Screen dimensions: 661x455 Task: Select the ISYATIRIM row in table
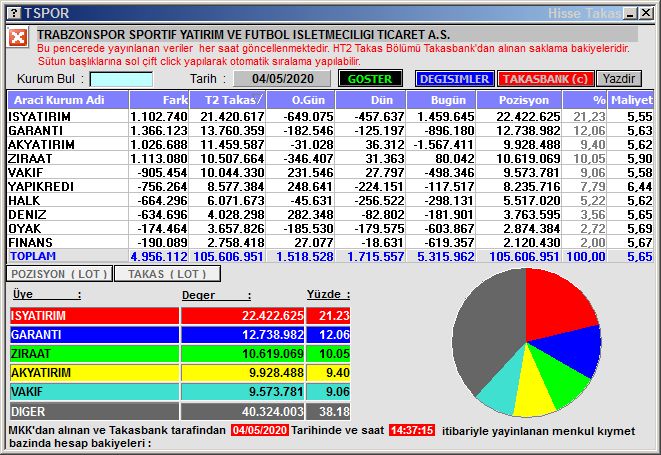330,116
